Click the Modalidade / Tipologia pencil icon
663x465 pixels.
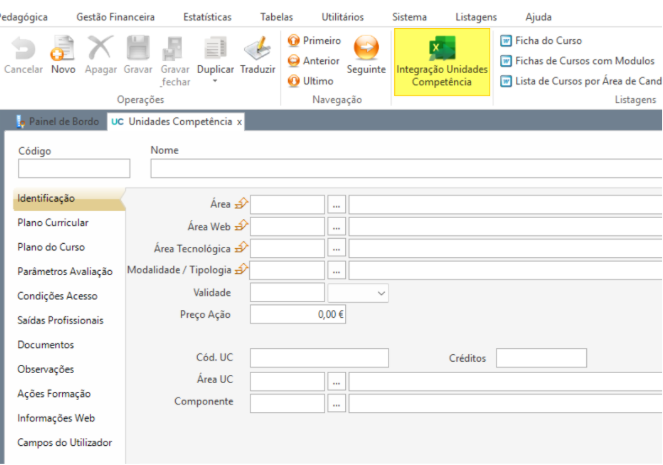tap(241, 269)
